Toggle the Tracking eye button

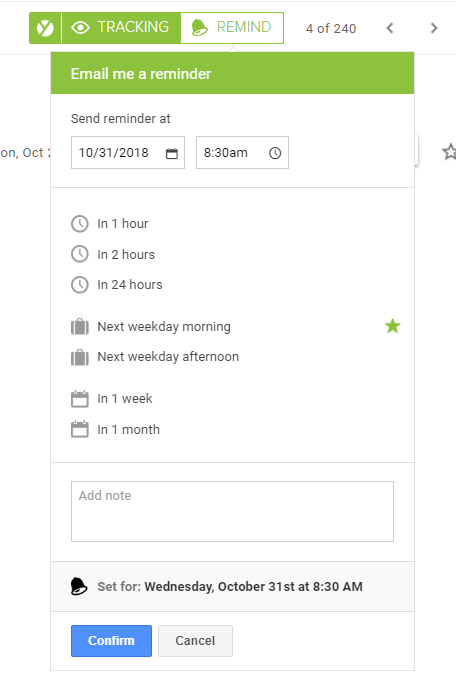121,28
